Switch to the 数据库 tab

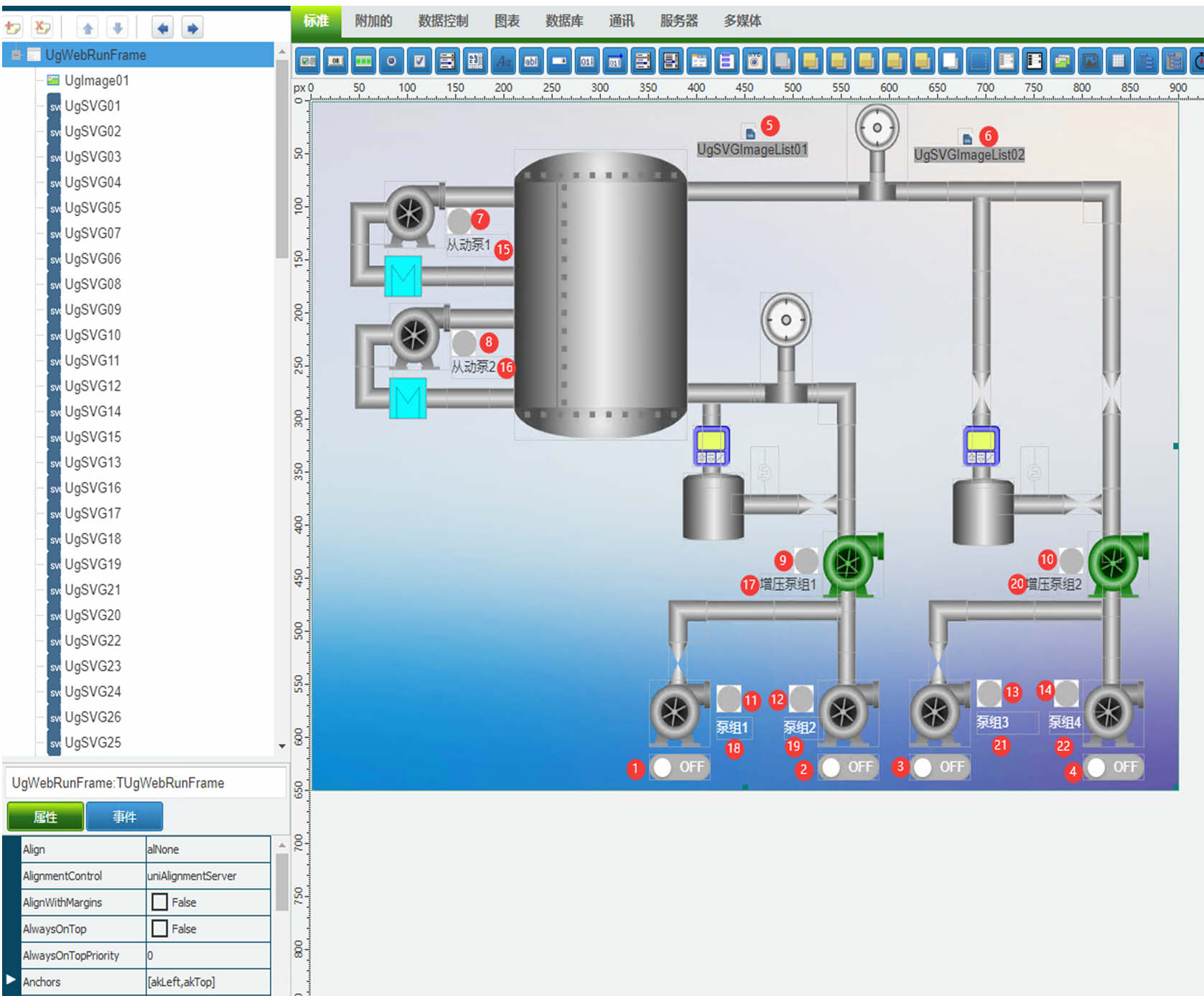[x=564, y=21]
